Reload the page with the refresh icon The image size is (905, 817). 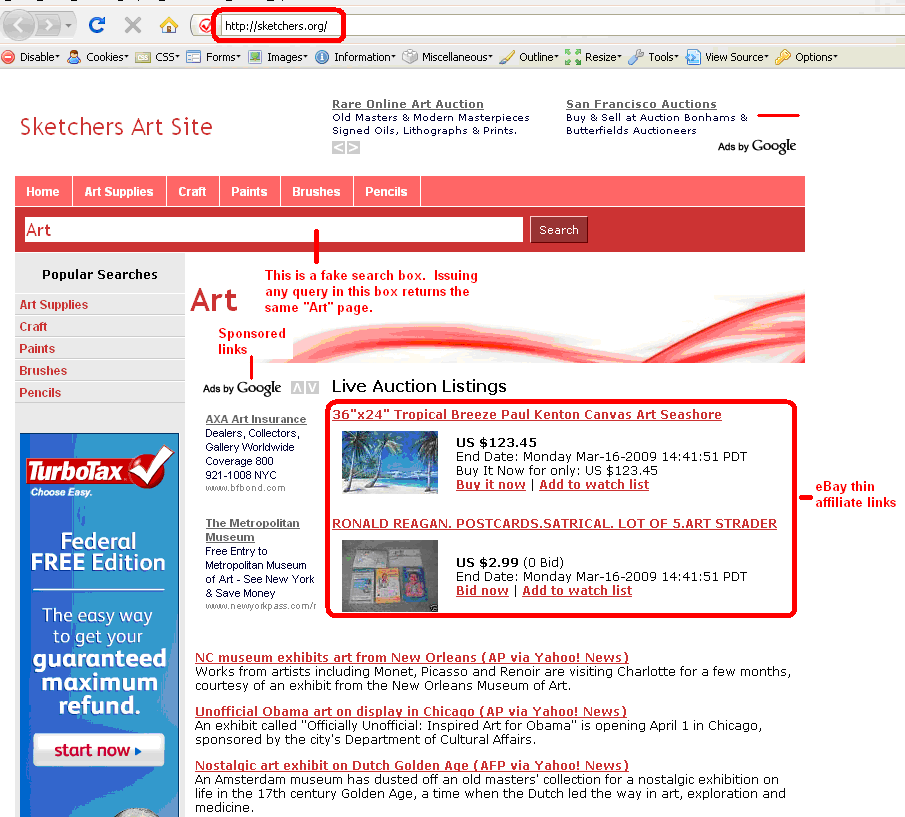pyautogui.click(x=97, y=25)
